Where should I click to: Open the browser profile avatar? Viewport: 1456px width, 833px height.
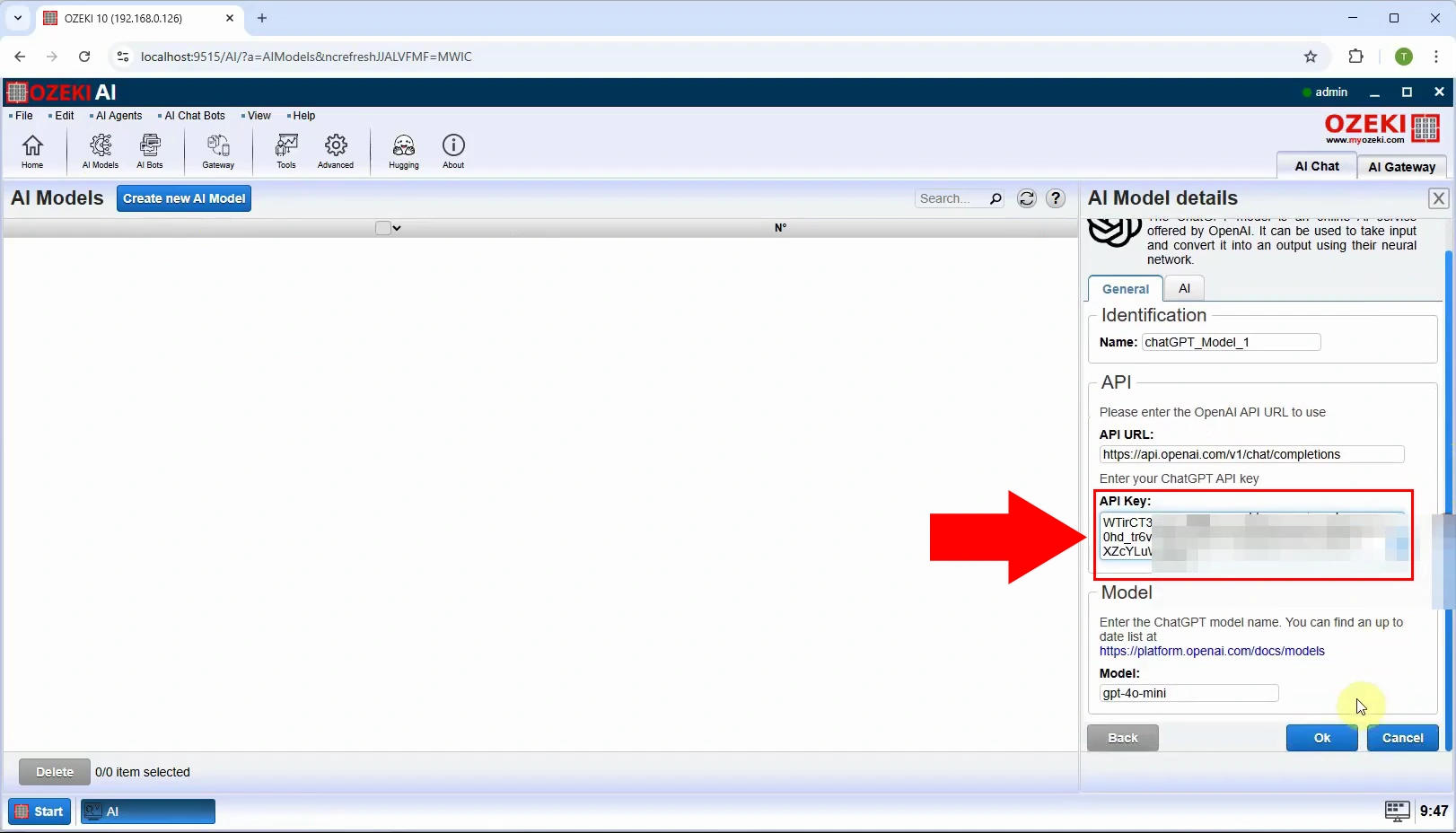1404,57
